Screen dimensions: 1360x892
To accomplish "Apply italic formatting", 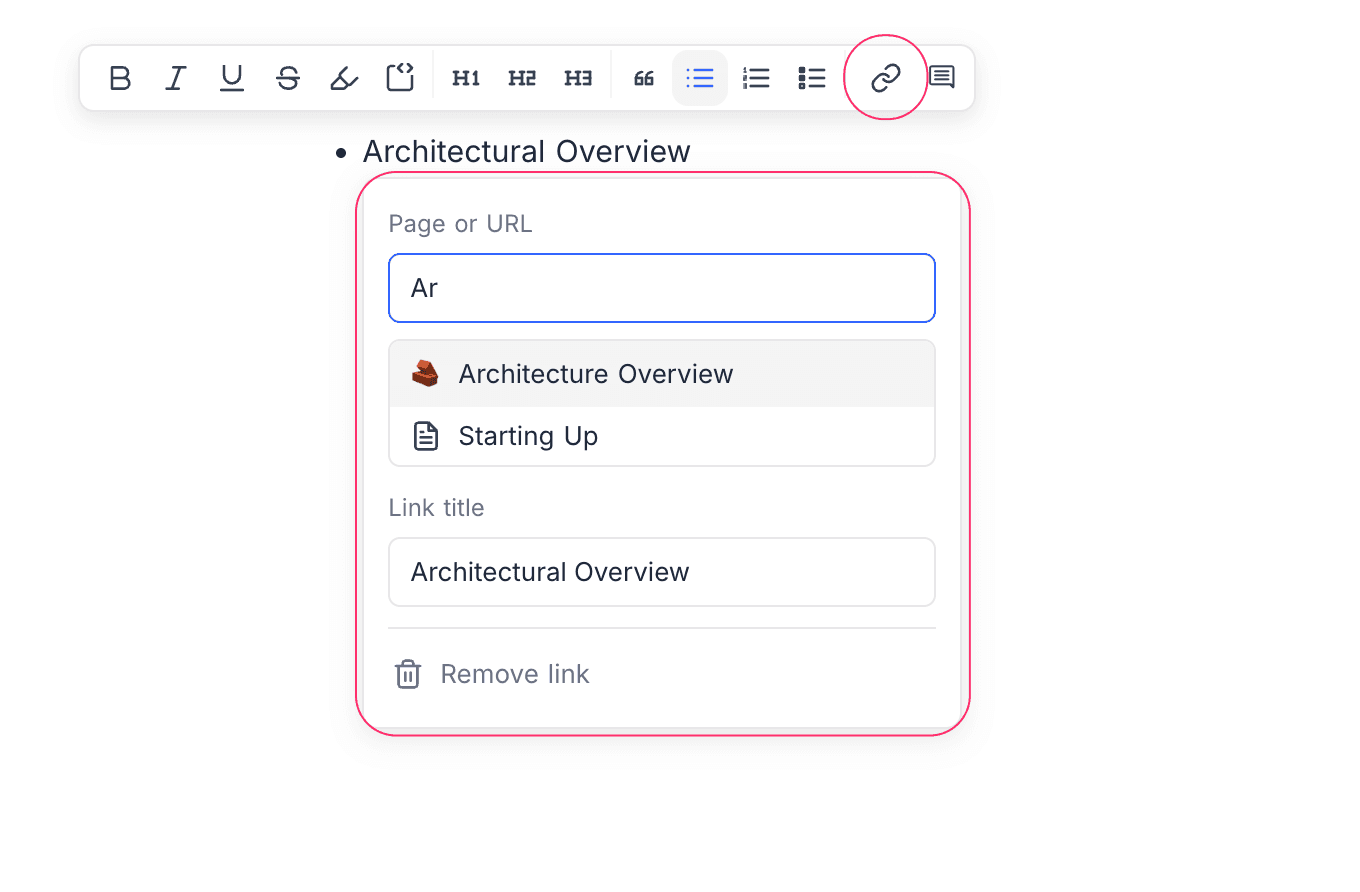I will (x=176, y=77).
